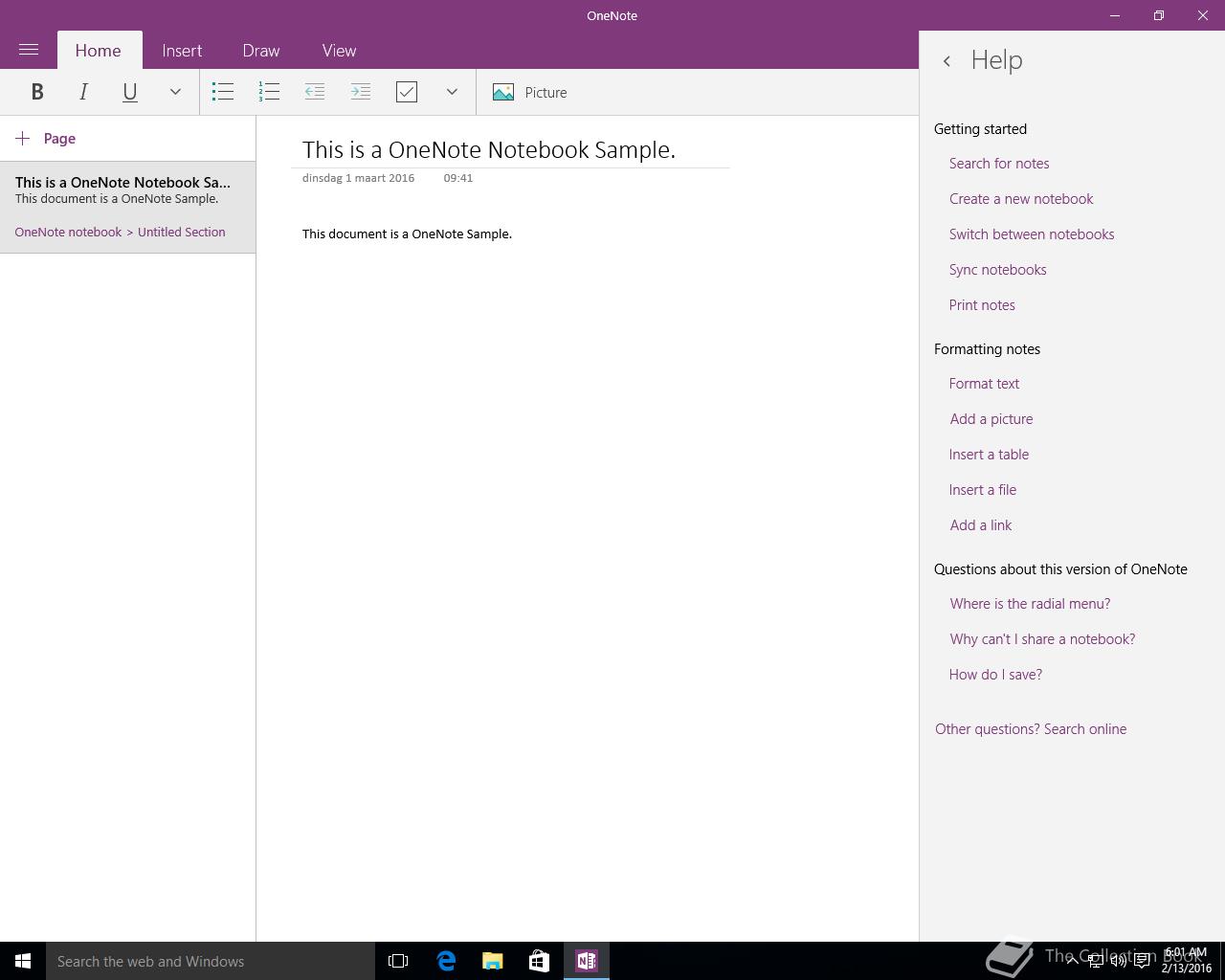Go back from the Help pane
This screenshot has height=980, width=1225.
[x=947, y=61]
